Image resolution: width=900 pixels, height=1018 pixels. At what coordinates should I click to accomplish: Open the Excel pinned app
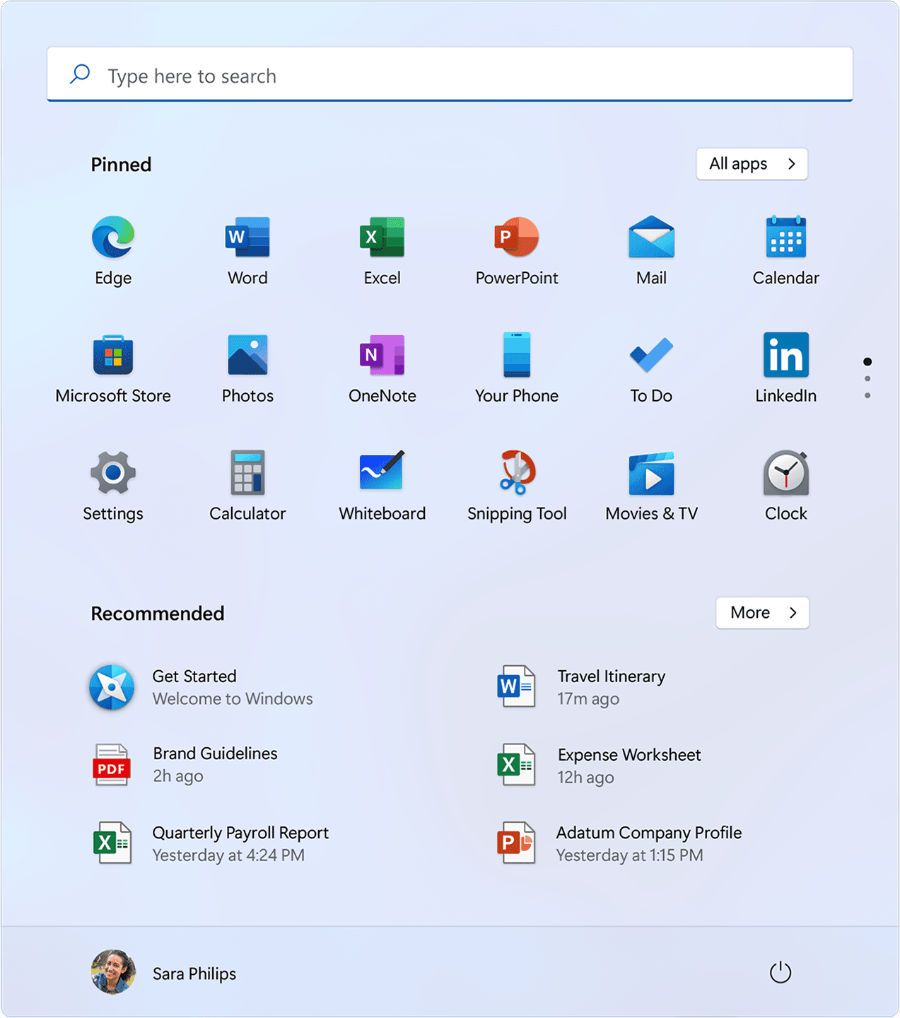[x=382, y=251]
